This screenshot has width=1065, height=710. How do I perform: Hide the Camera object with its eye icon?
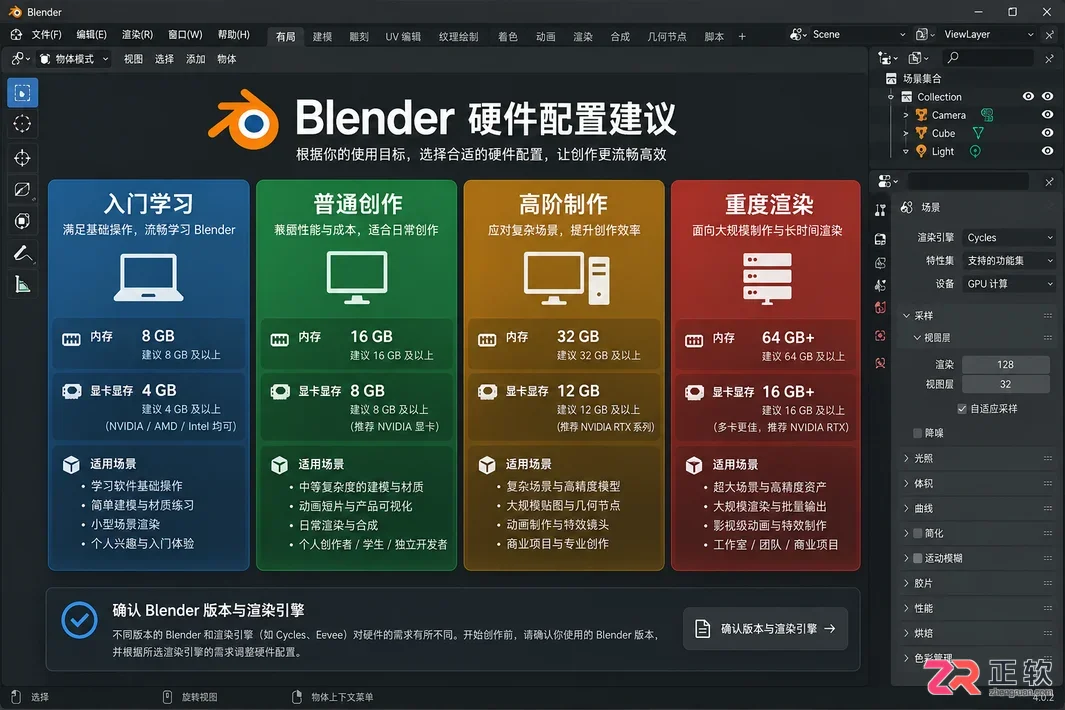click(x=1048, y=115)
